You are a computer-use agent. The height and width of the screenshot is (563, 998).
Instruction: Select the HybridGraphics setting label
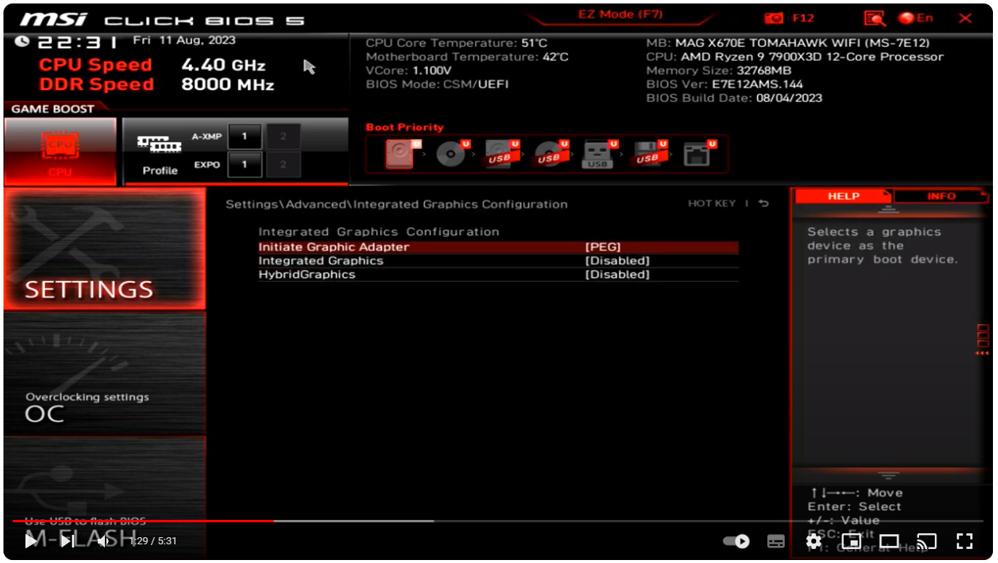click(307, 275)
